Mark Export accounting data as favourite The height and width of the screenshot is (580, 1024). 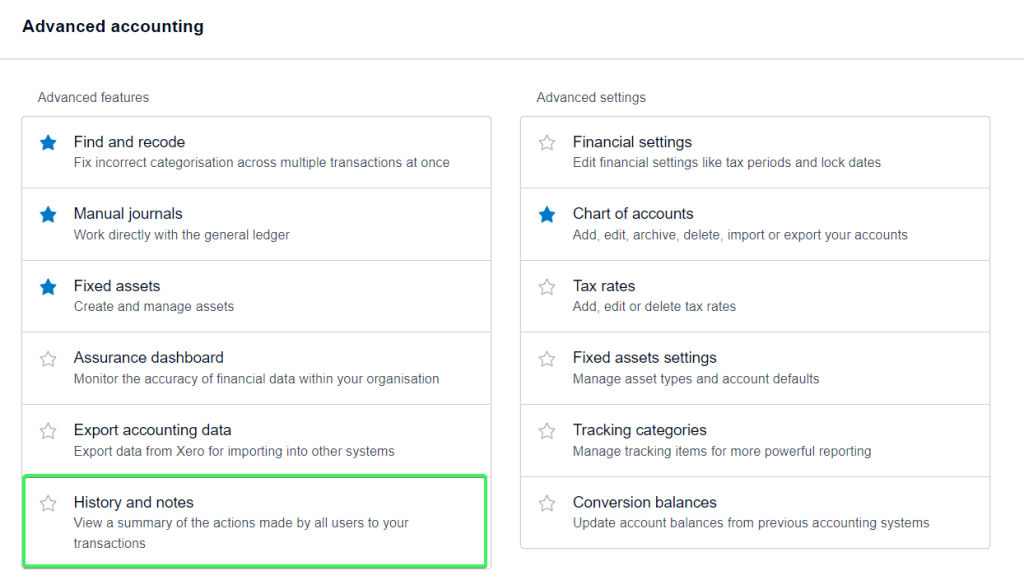pyautogui.click(x=48, y=430)
